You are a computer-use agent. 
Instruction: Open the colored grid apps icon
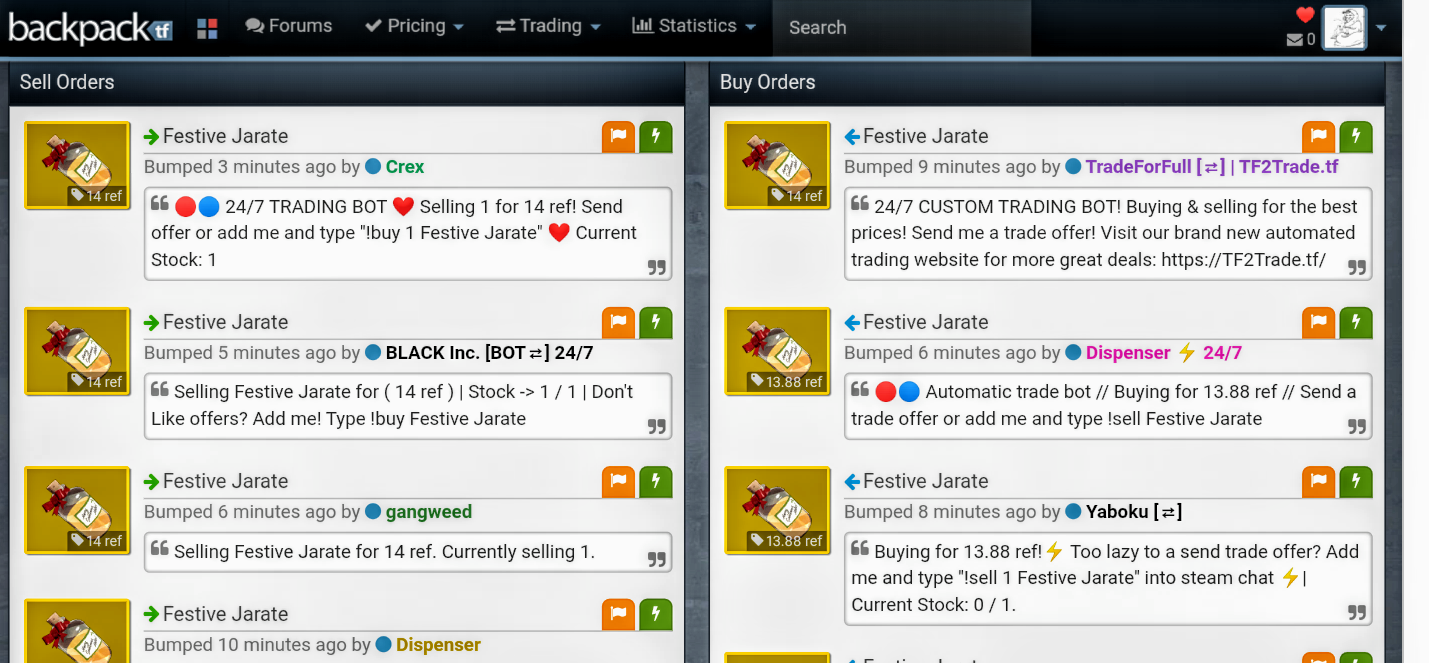tap(207, 28)
